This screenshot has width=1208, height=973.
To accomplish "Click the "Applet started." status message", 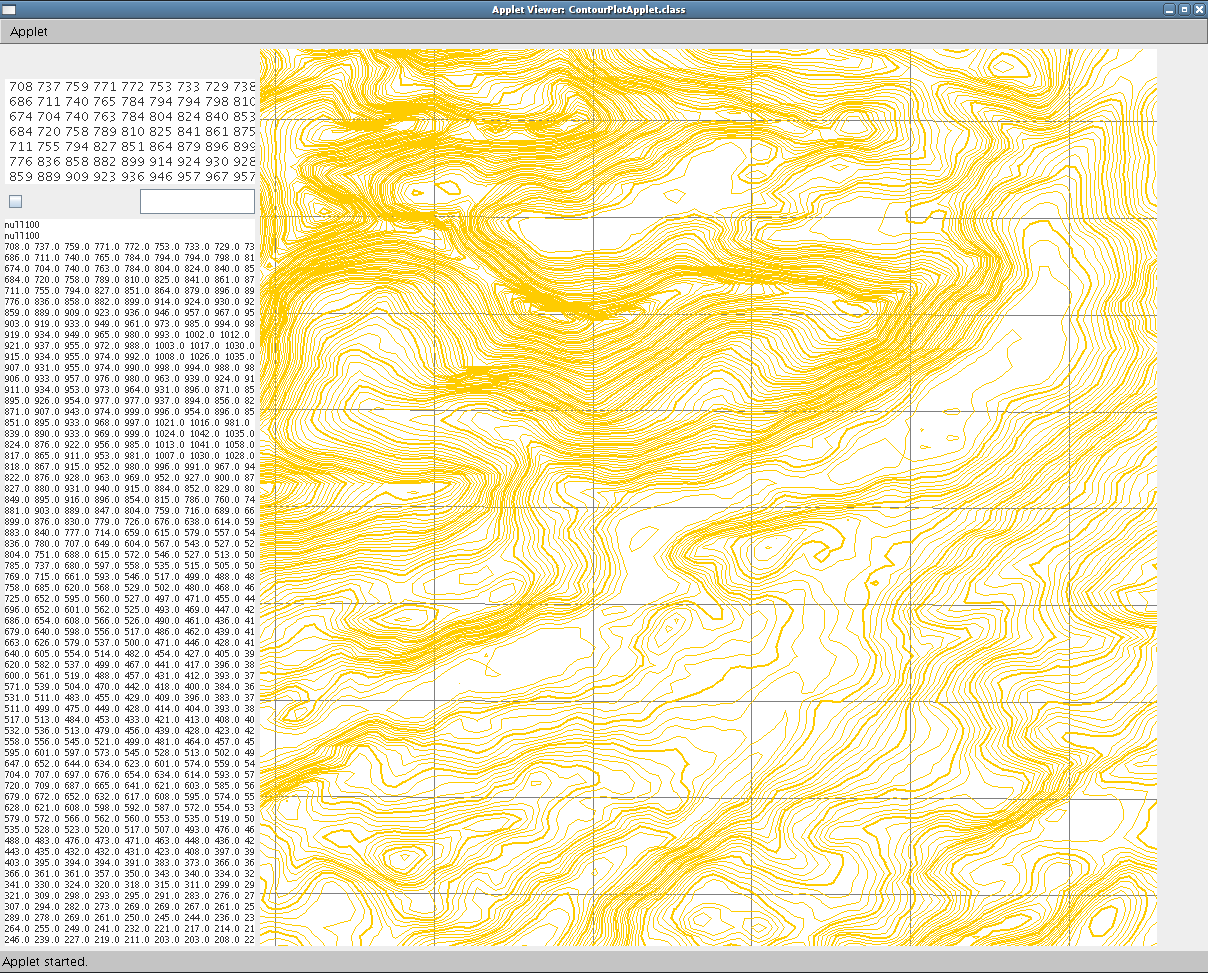I will [45, 962].
